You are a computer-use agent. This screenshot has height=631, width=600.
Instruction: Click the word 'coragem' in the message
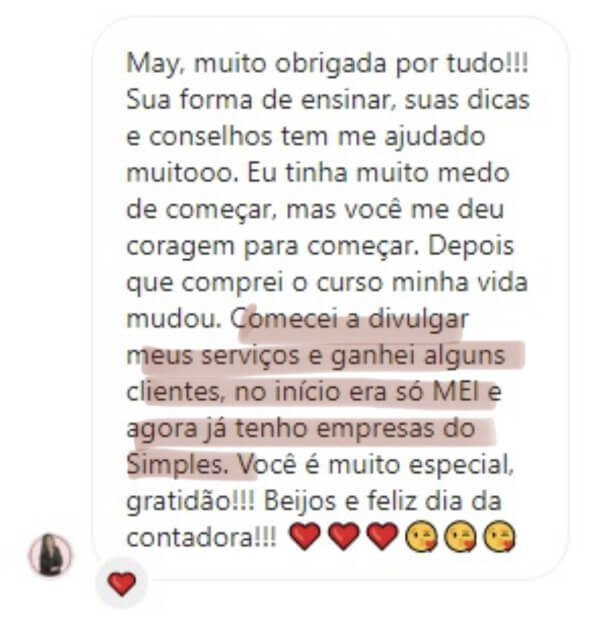click(x=180, y=247)
